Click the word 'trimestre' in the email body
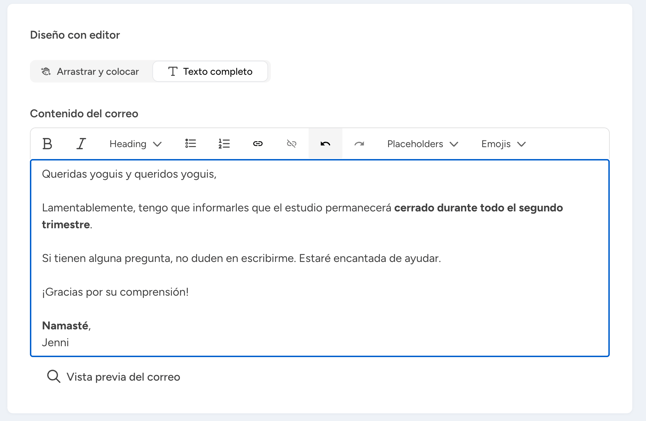This screenshot has width=646, height=421. click(66, 225)
